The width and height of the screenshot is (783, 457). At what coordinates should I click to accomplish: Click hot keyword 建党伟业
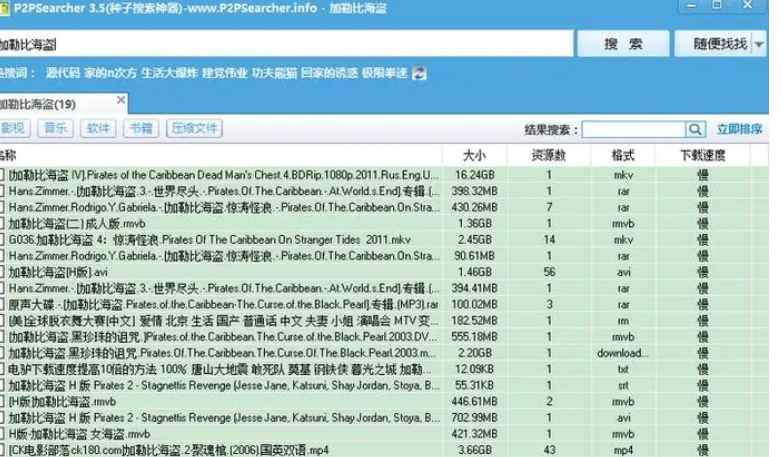point(225,73)
